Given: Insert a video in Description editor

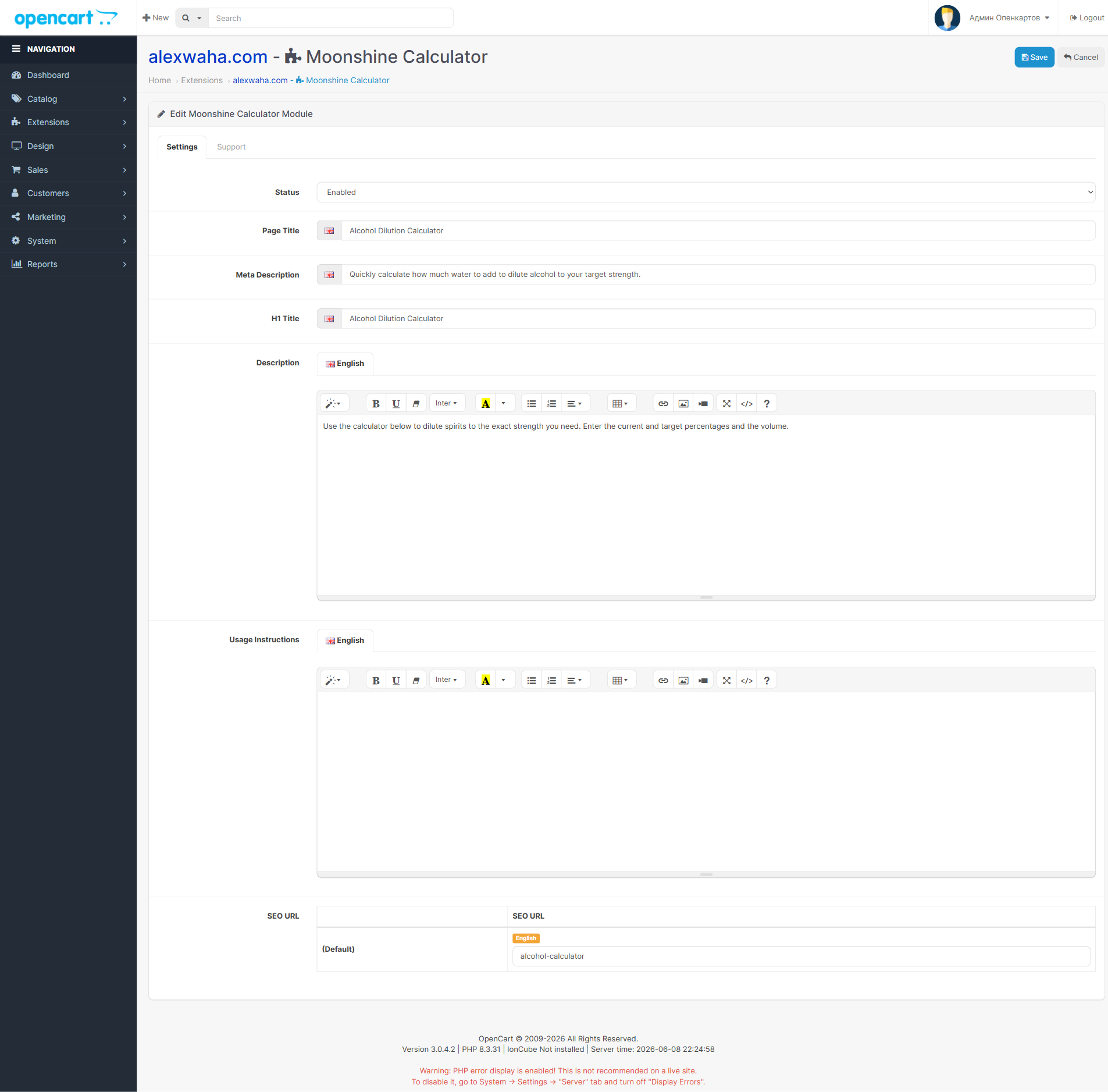Looking at the screenshot, I should pos(703,403).
